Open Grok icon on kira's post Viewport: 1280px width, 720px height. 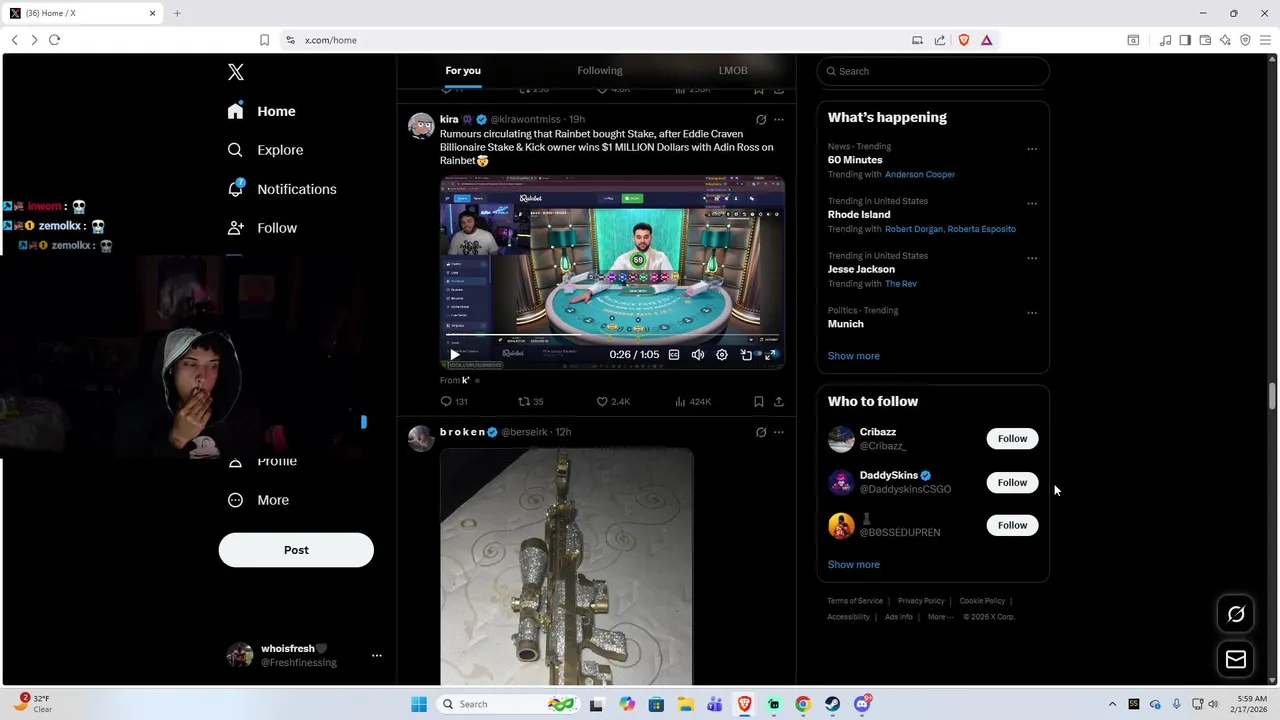point(761,120)
